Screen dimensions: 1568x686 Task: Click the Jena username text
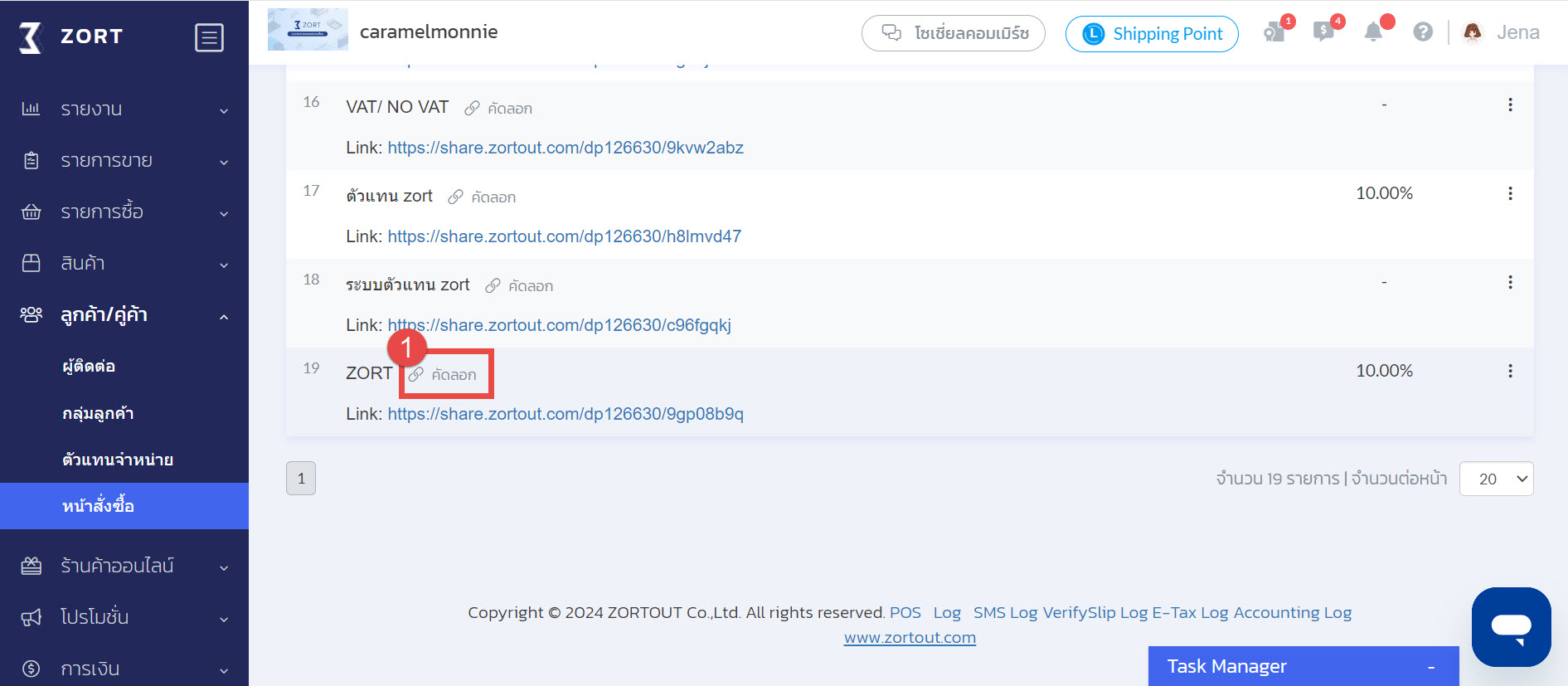1518,32
